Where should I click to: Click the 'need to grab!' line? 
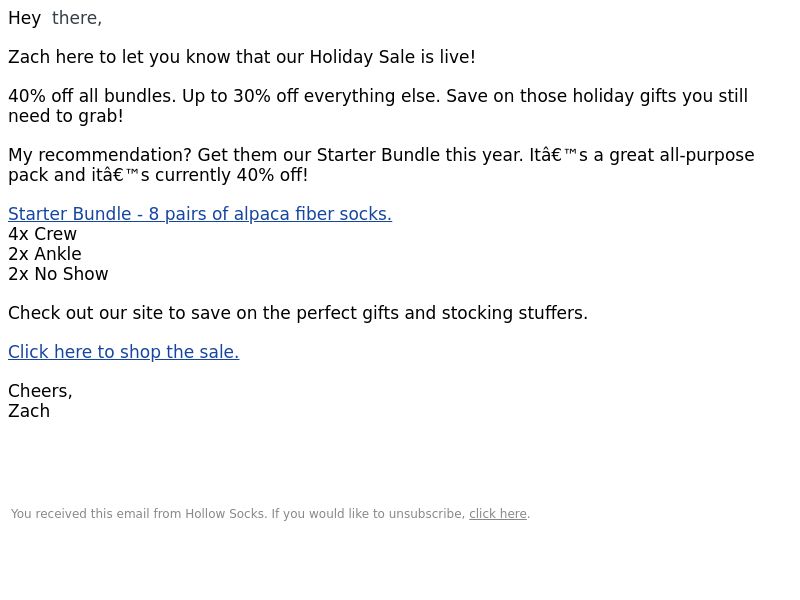click(66, 116)
